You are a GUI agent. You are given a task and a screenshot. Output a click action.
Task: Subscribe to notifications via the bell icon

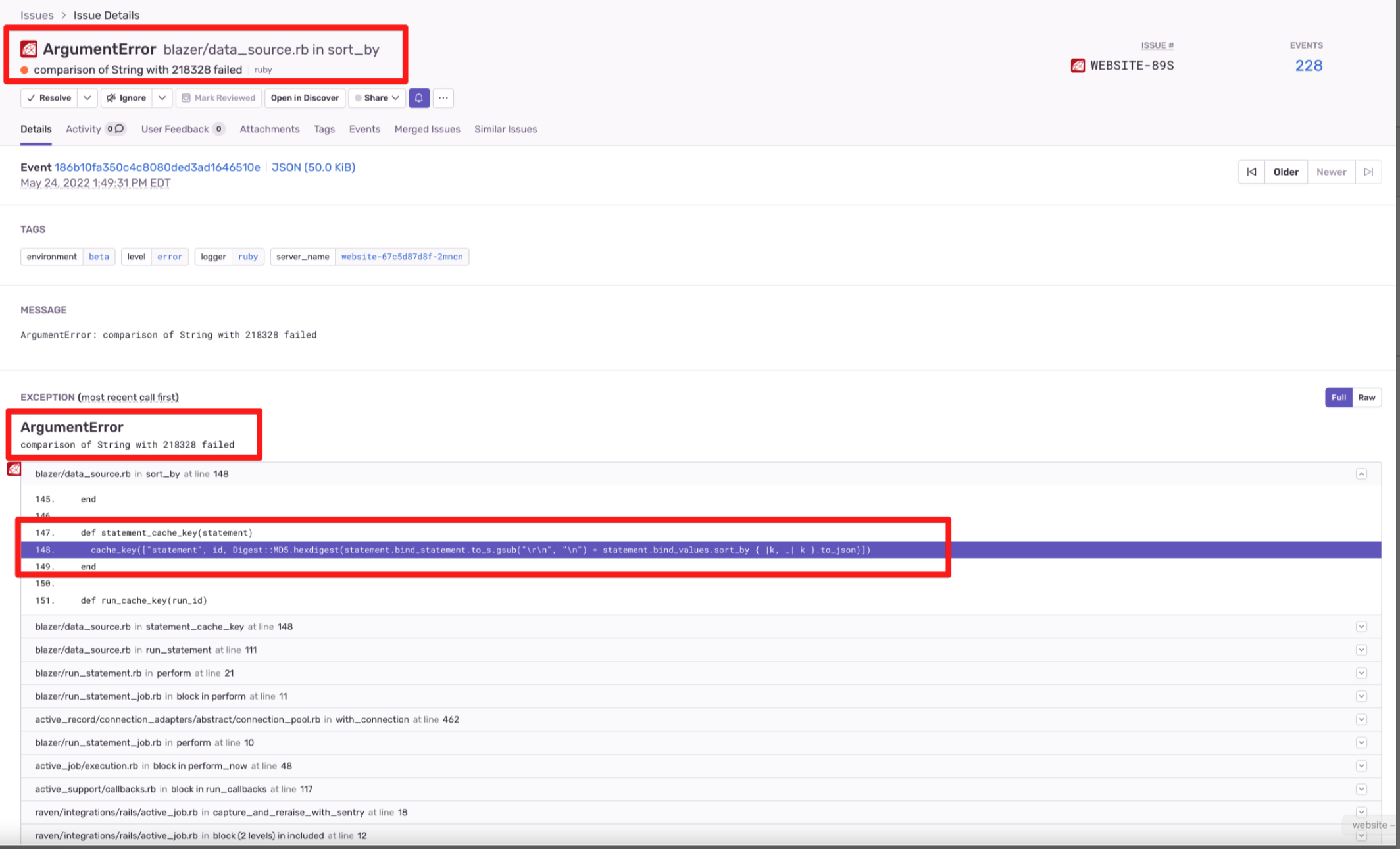[419, 97]
